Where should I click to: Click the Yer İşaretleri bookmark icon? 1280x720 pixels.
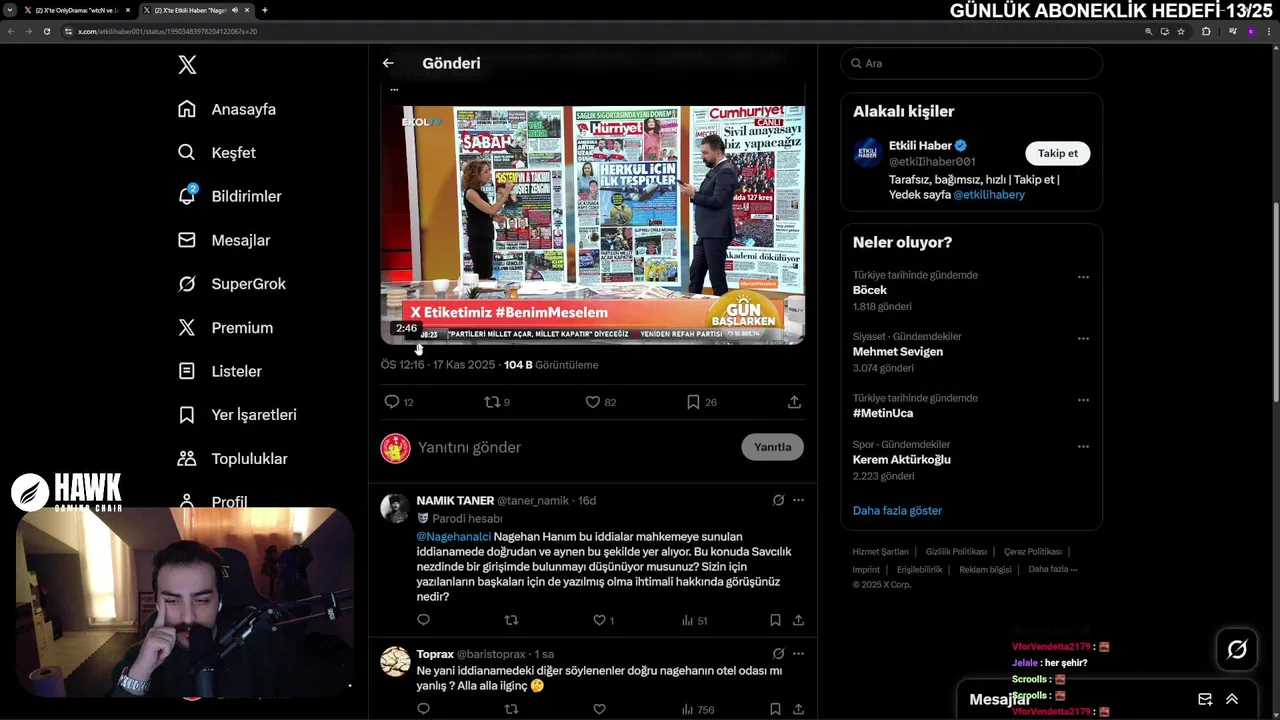(x=187, y=414)
